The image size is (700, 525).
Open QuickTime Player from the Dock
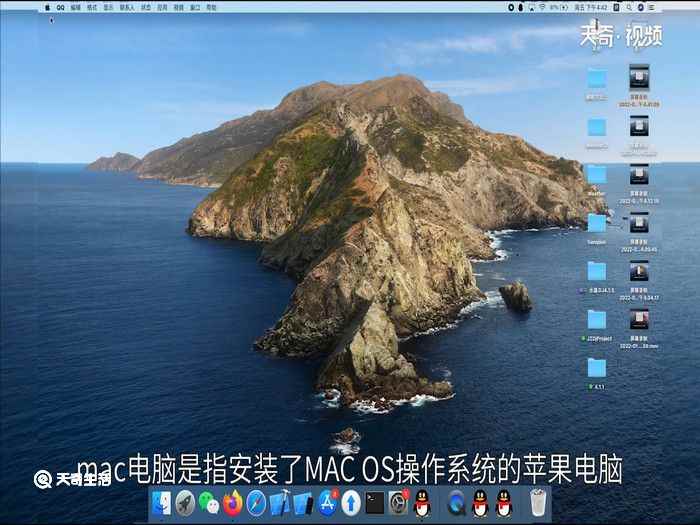coord(457,503)
